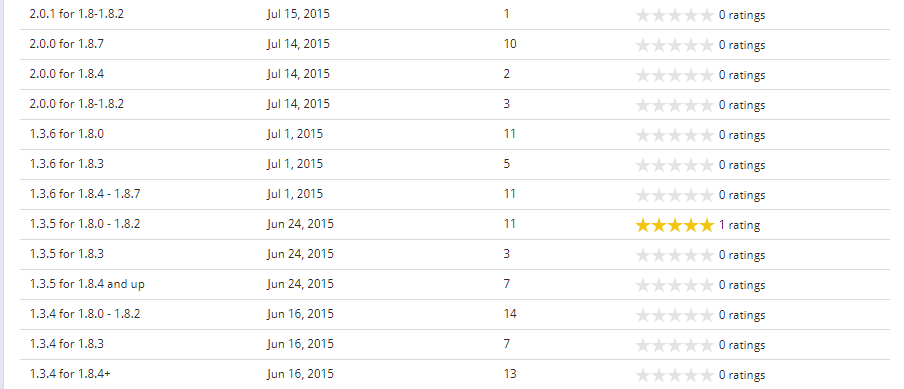Image resolution: width=904 pixels, height=389 pixels.
Task: Click the gold stars on 1.3.5 for 1.8.0 - 1.8.2
Action: (x=675, y=225)
